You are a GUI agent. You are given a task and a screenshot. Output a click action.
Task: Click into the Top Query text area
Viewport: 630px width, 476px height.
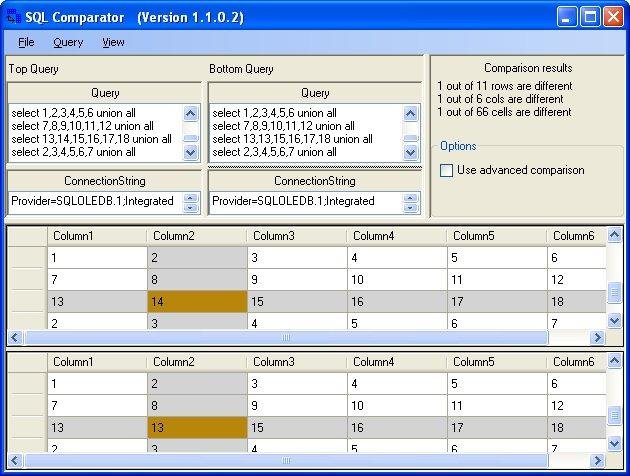click(96, 133)
